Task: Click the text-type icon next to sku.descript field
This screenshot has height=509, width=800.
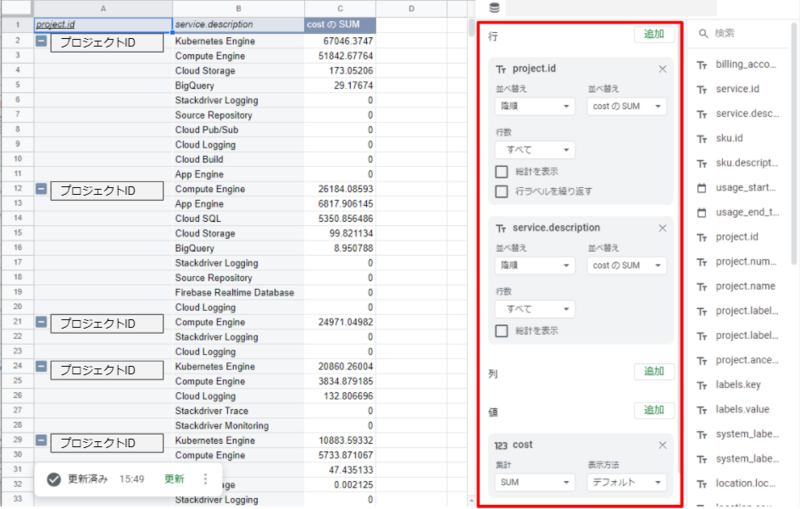Action: coord(702,164)
